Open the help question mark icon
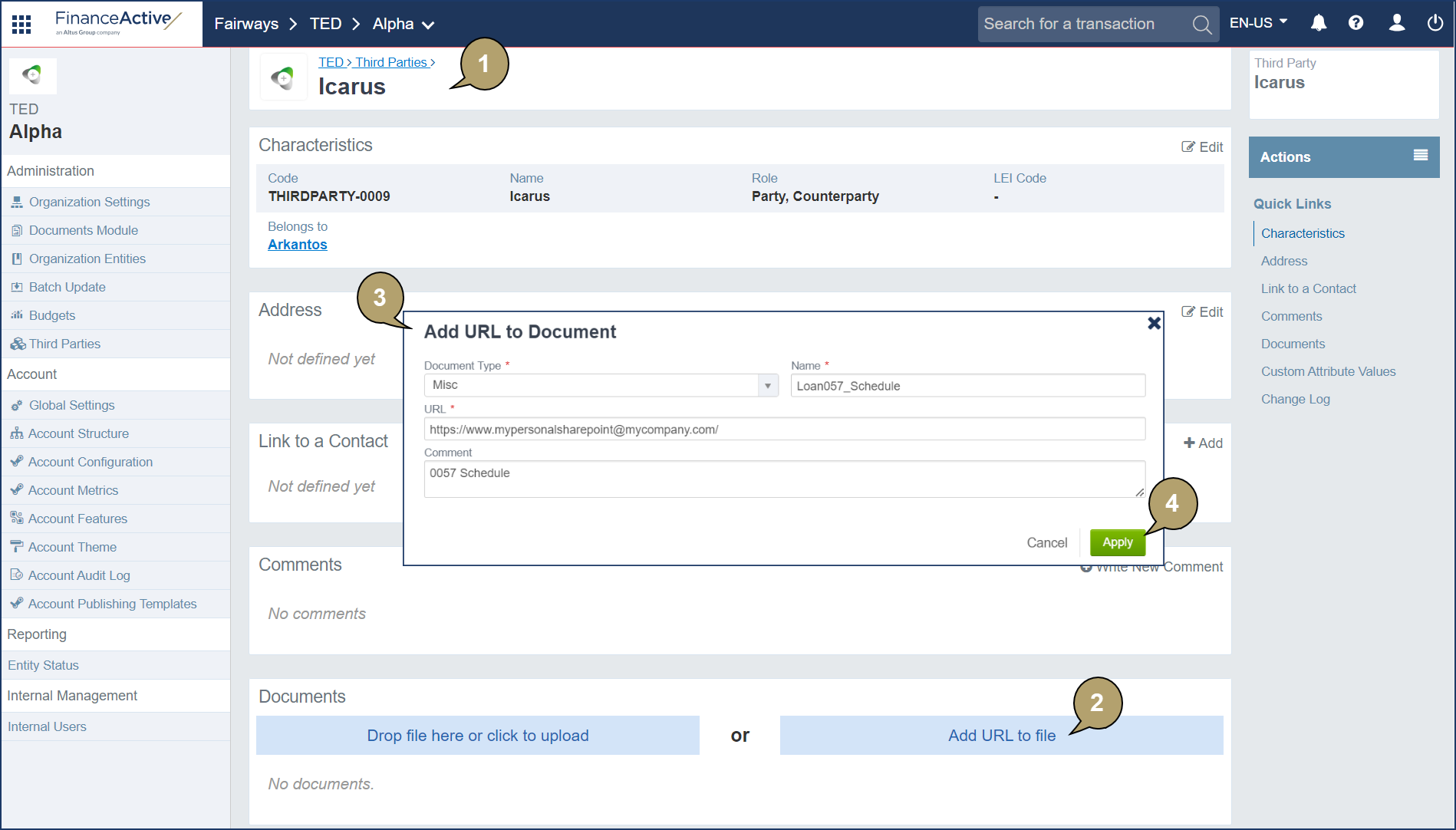 [1356, 23]
